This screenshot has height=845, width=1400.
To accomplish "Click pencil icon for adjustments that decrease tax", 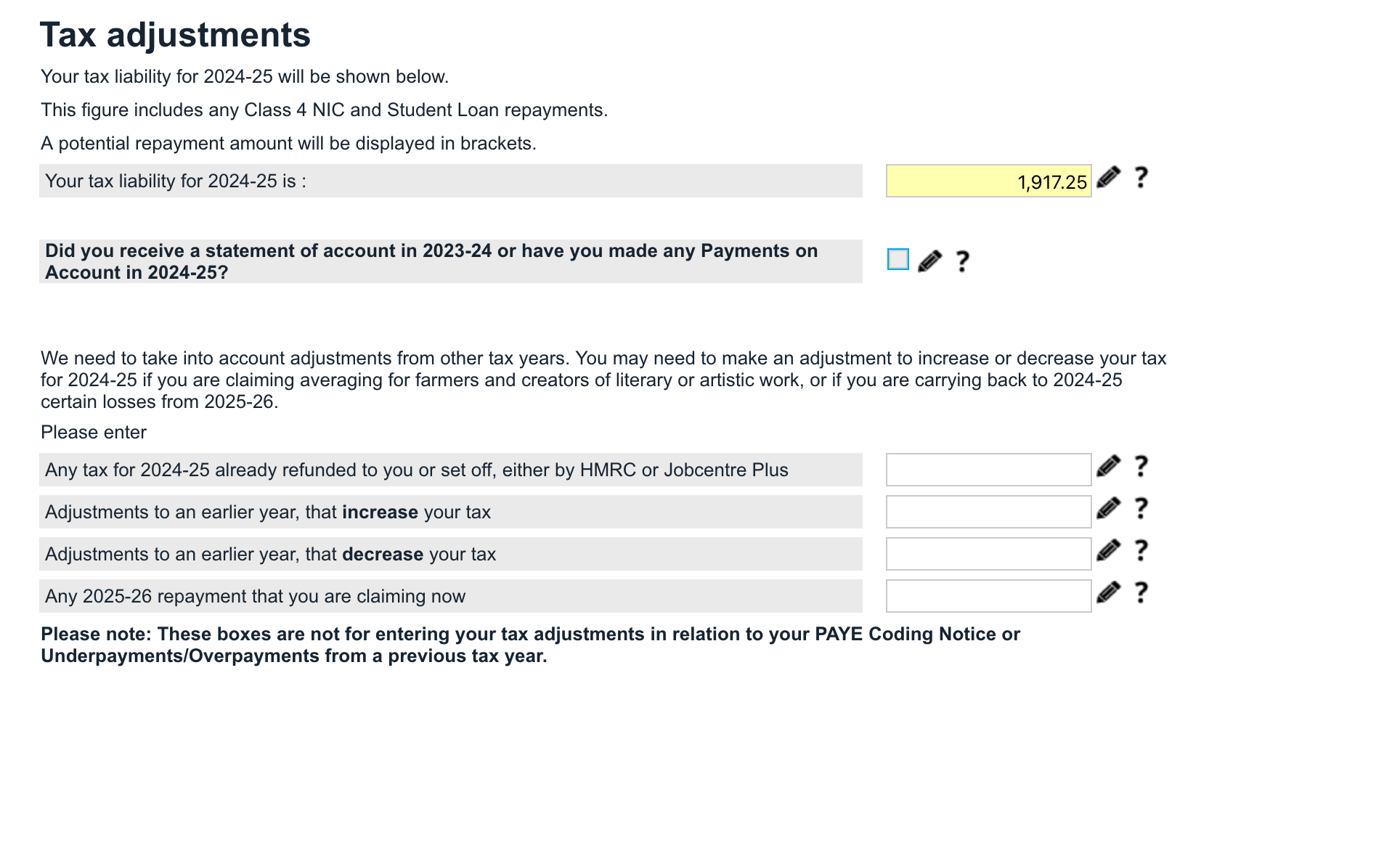I will [x=1108, y=551].
